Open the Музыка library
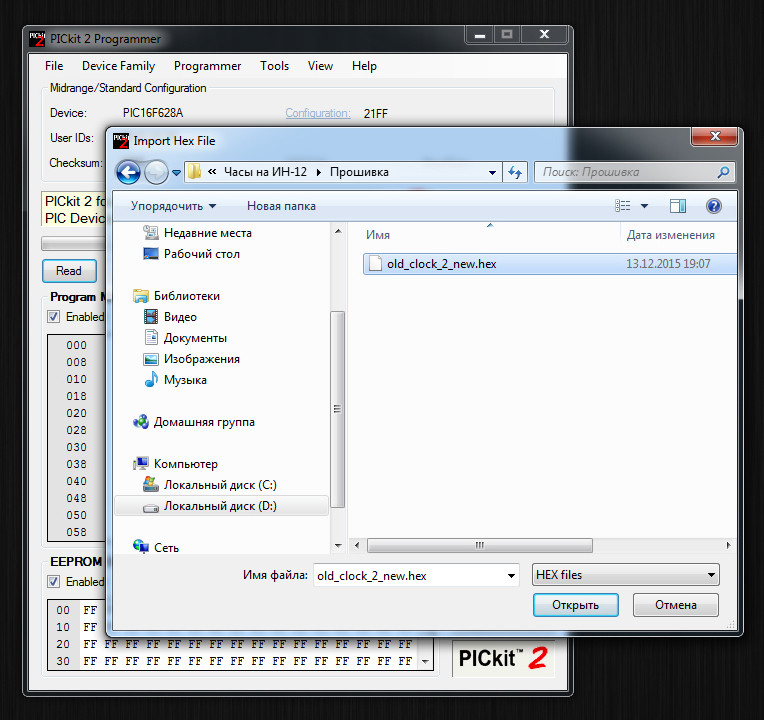Screen dimensions: 764x720 coord(185,380)
